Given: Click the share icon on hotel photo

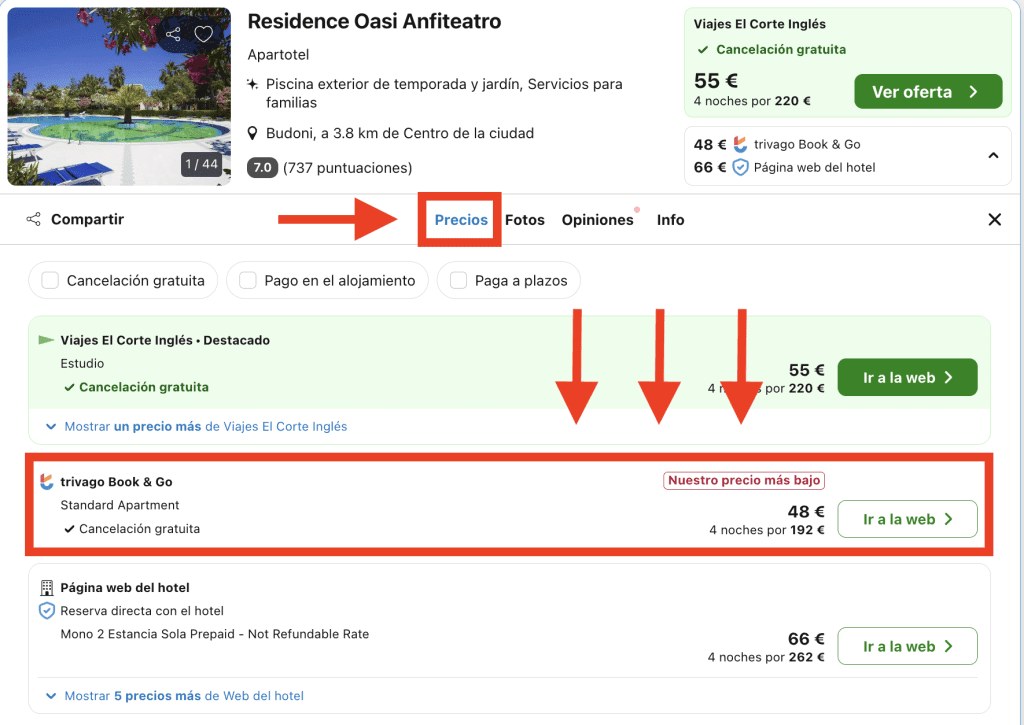Looking at the screenshot, I should [x=174, y=35].
